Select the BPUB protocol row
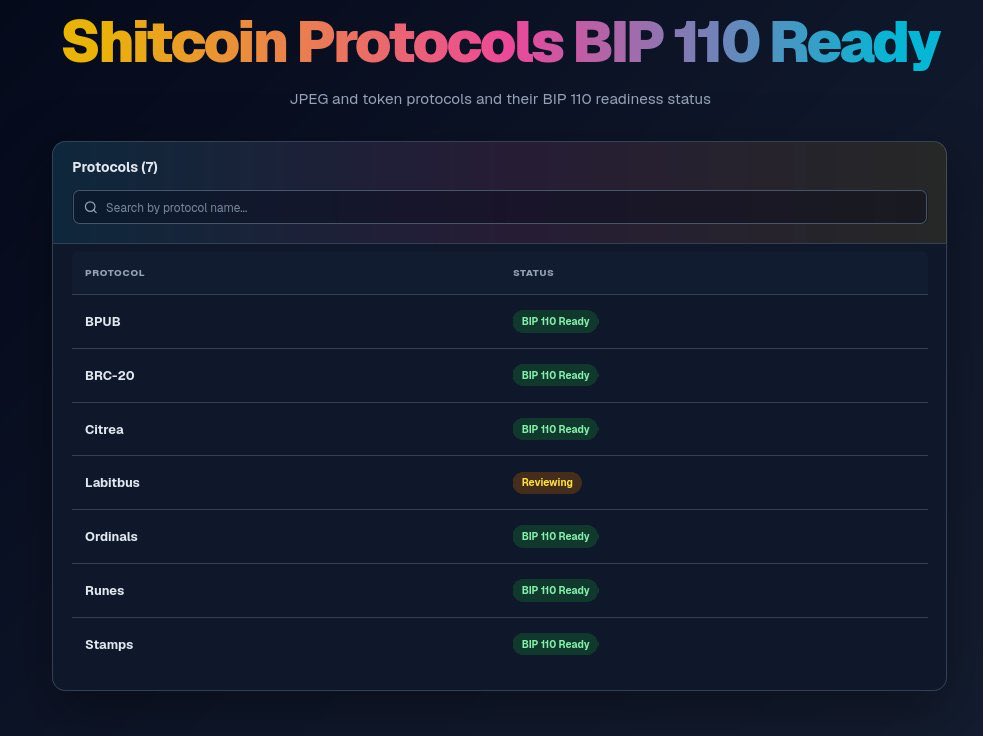The width and height of the screenshot is (984, 736). pos(500,321)
